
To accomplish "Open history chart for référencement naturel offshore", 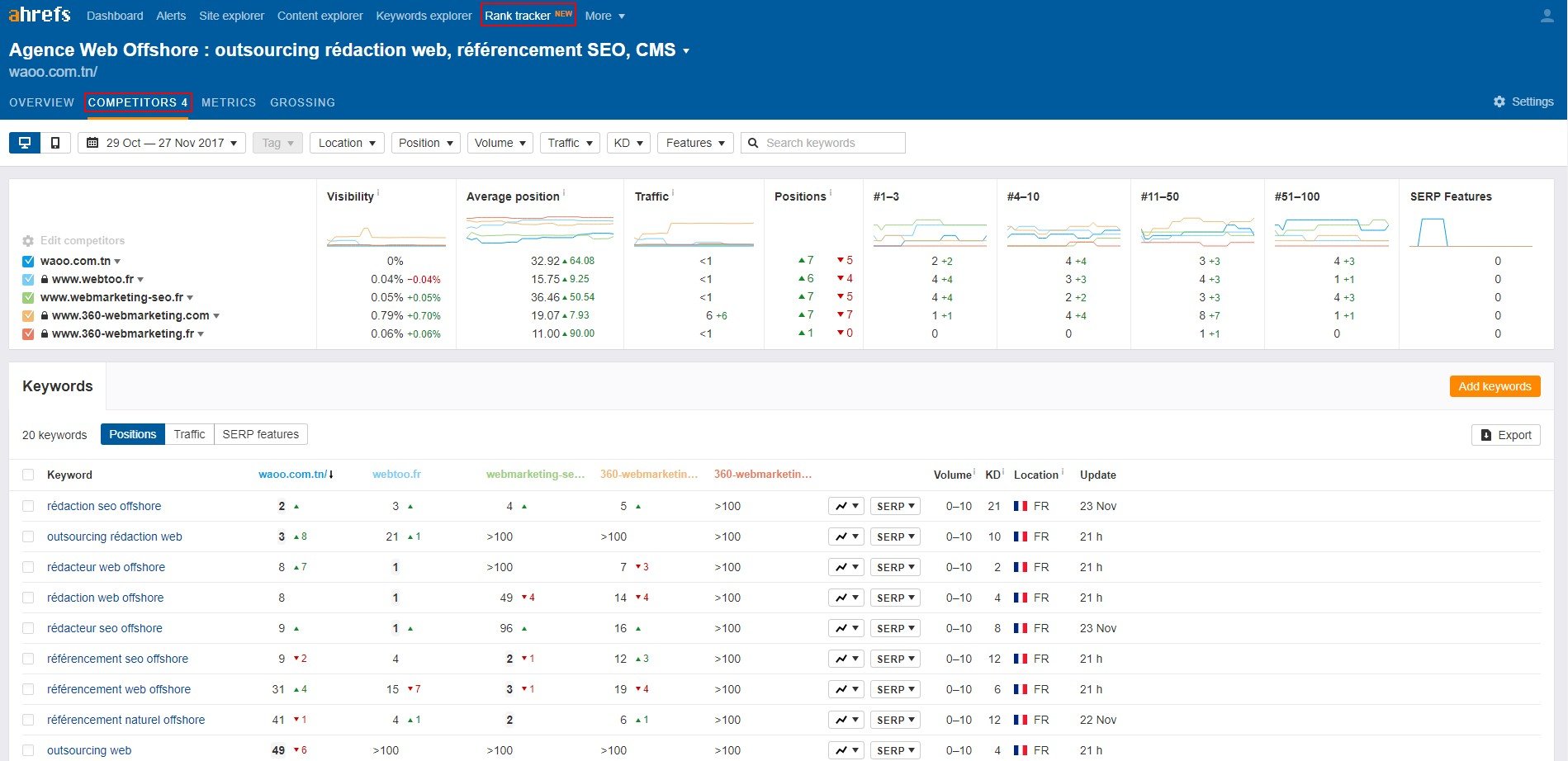I will coord(846,720).
